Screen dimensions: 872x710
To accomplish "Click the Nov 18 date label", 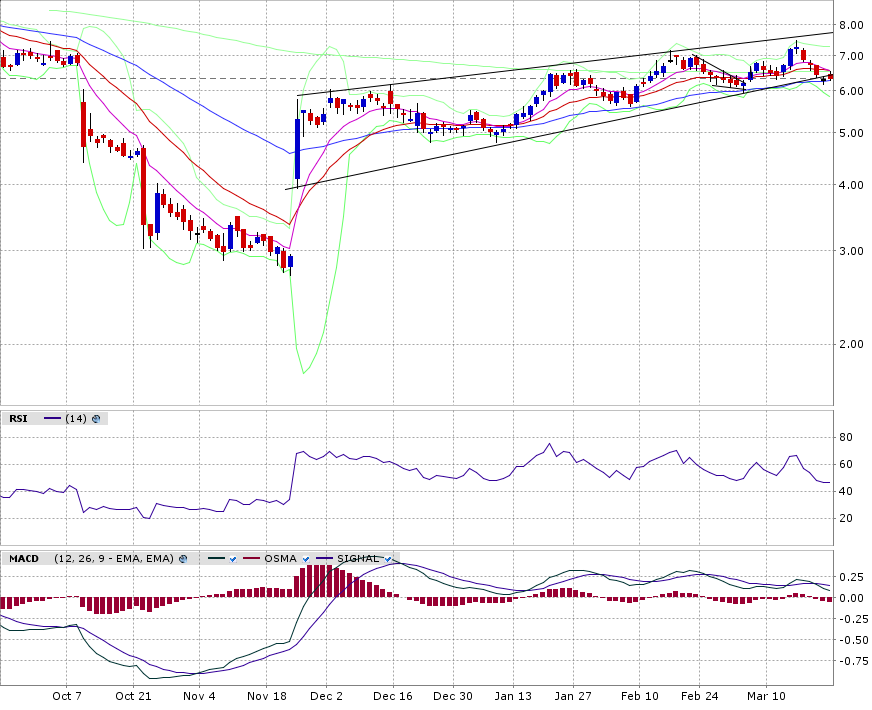I will (266, 696).
